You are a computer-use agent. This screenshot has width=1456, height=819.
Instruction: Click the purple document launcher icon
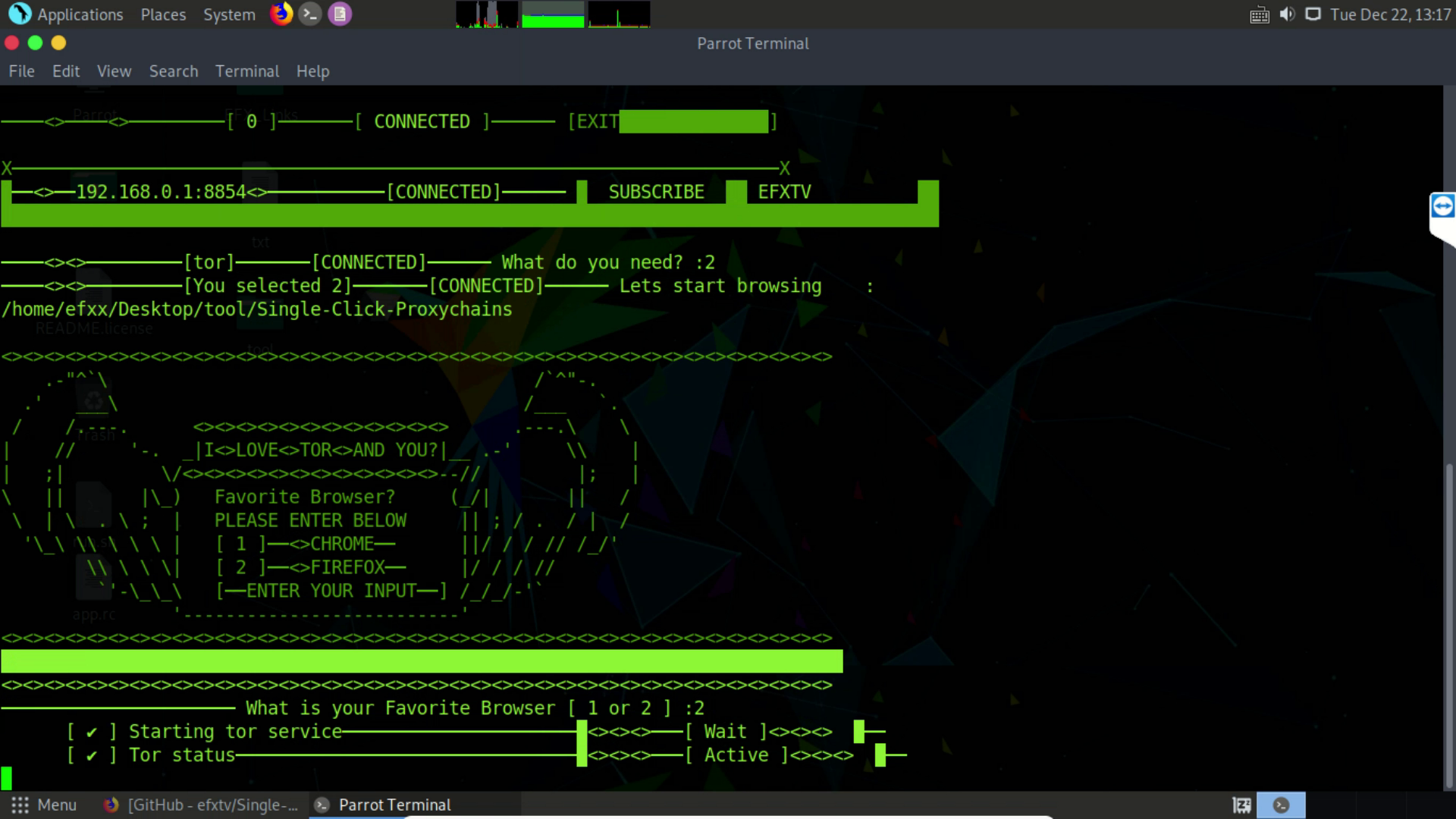[x=340, y=14]
